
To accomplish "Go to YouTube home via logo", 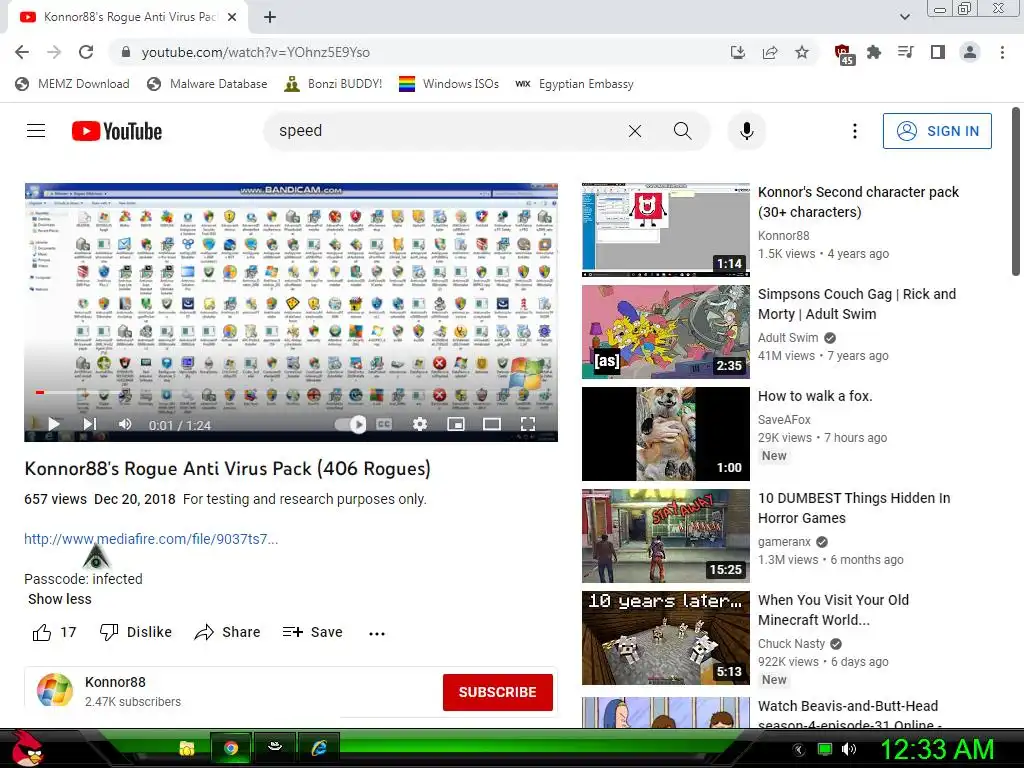I will pyautogui.click(x=117, y=131).
